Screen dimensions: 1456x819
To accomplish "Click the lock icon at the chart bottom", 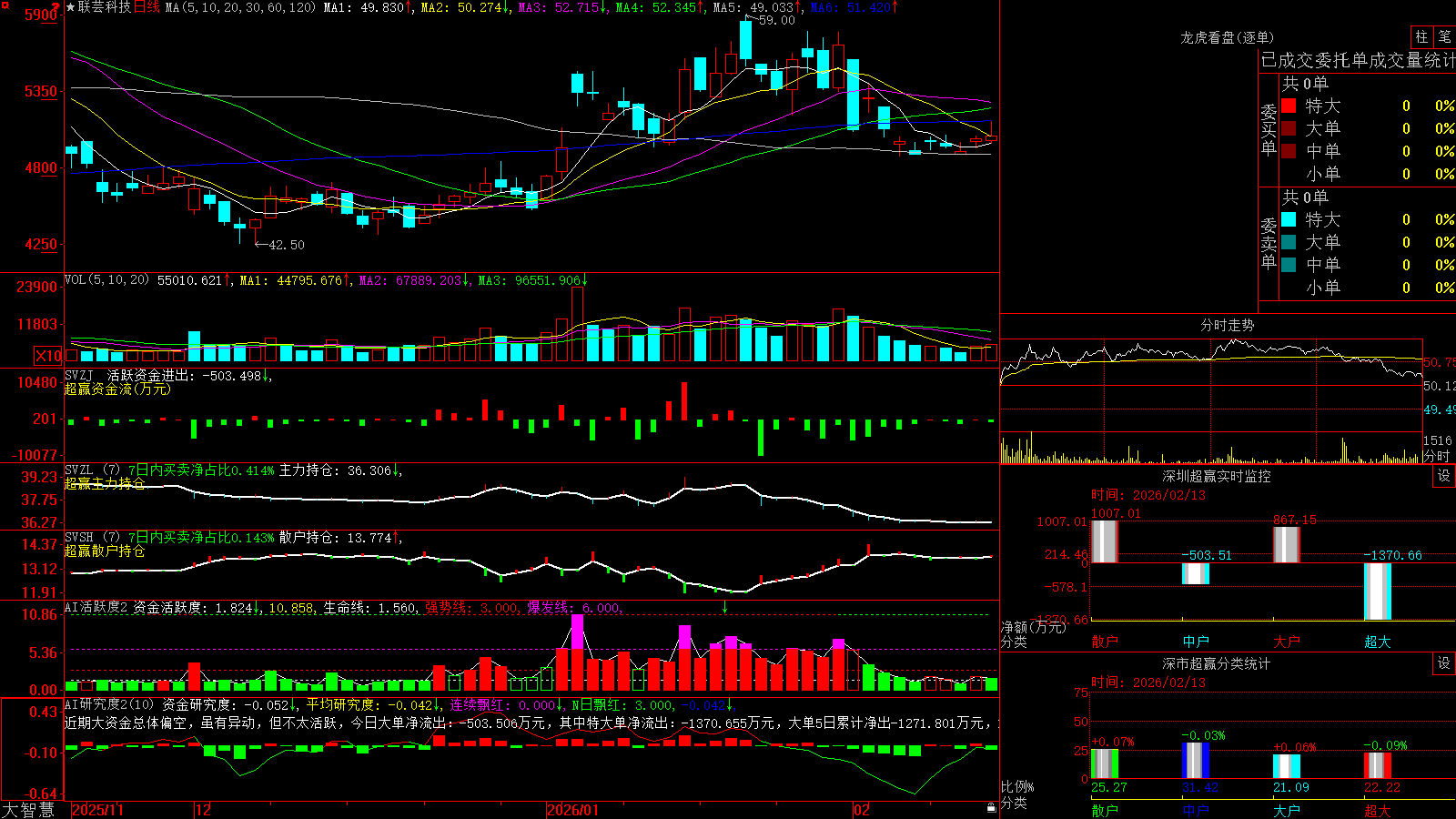I will pos(991,808).
